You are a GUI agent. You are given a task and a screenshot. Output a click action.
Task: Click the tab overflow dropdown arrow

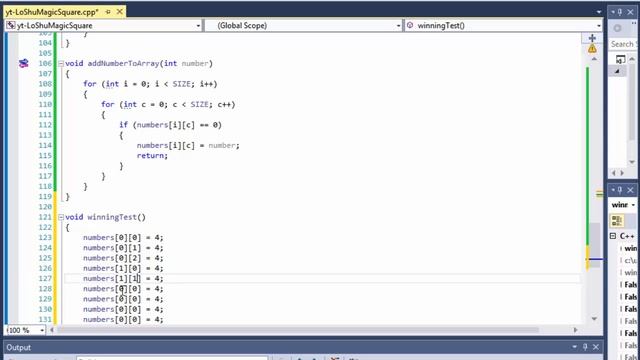coord(599,12)
